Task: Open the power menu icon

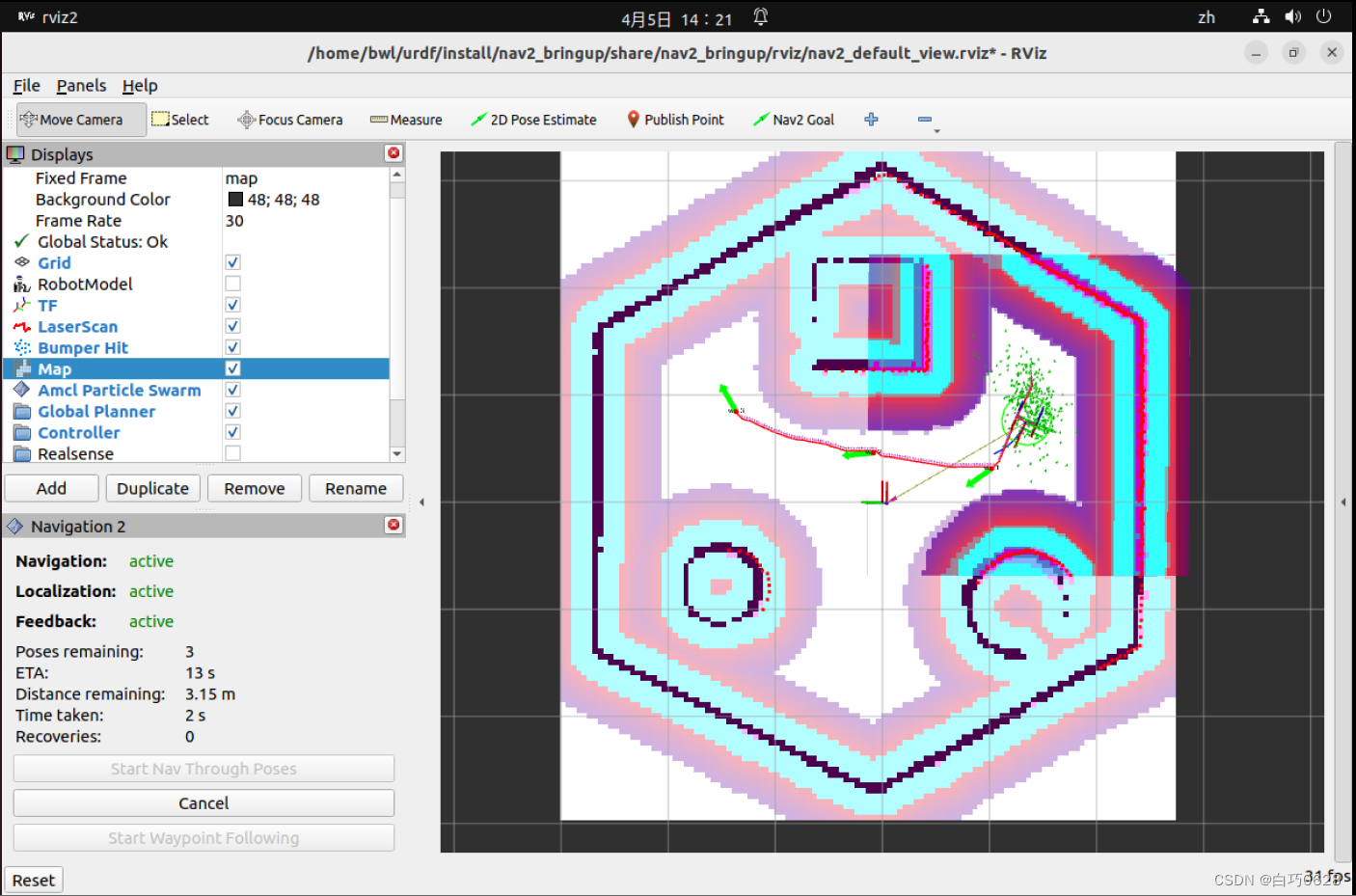Action: [1324, 16]
